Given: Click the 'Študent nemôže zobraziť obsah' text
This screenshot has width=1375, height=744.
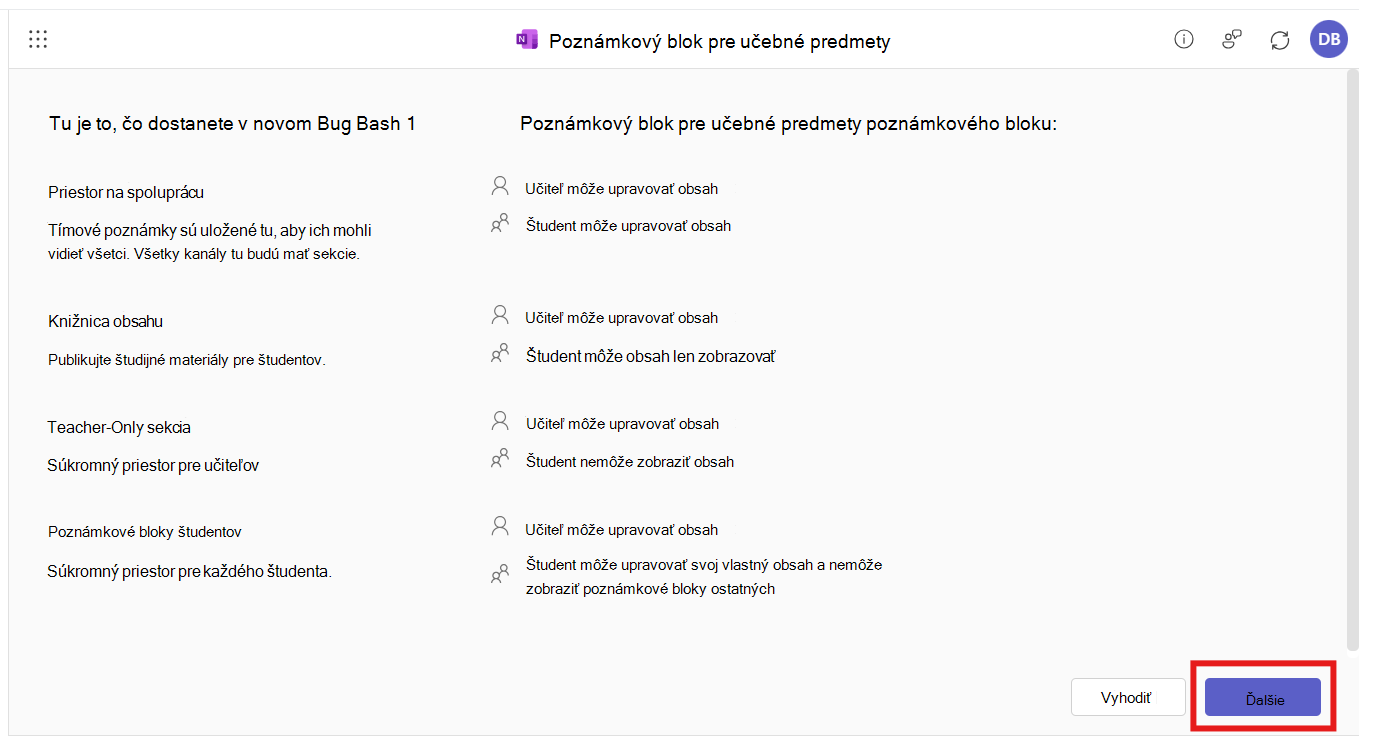Looking at the screenshot, I should click(x=630, y=462).
